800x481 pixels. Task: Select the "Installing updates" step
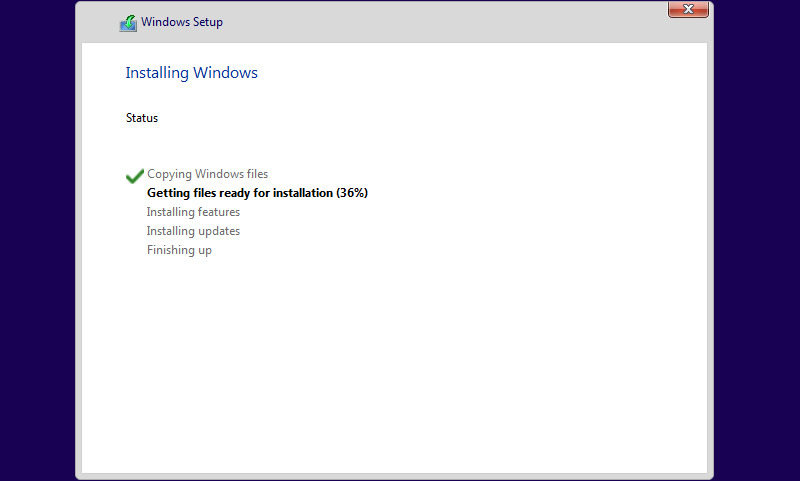tap(193, 231)
